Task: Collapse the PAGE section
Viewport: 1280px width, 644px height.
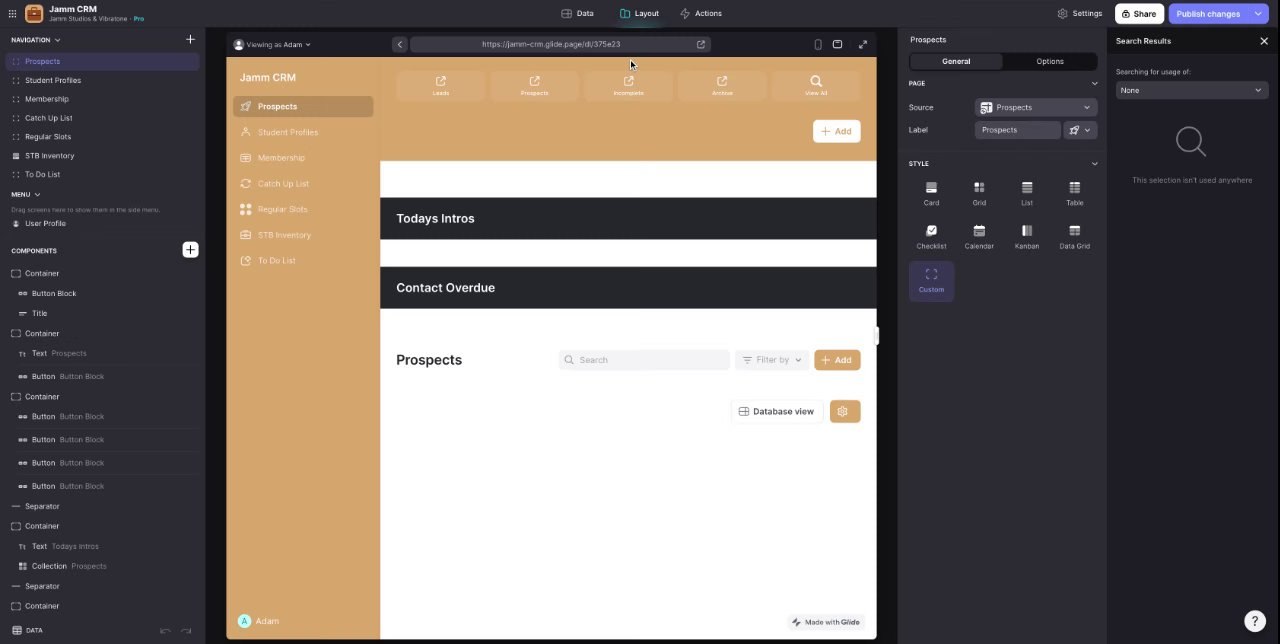Action: [1094, 83]
